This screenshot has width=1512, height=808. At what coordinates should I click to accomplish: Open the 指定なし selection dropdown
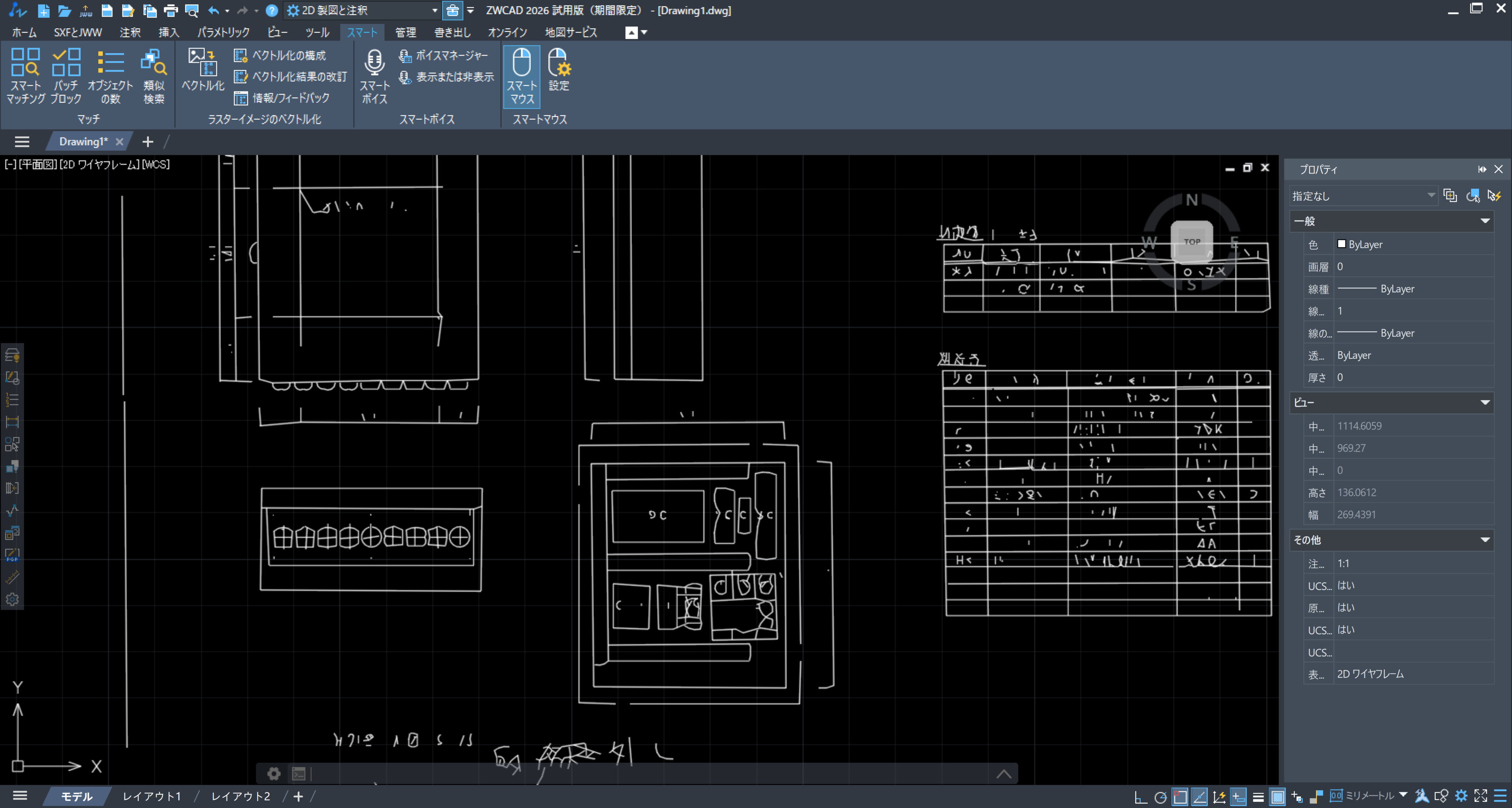pos(1430,196)
